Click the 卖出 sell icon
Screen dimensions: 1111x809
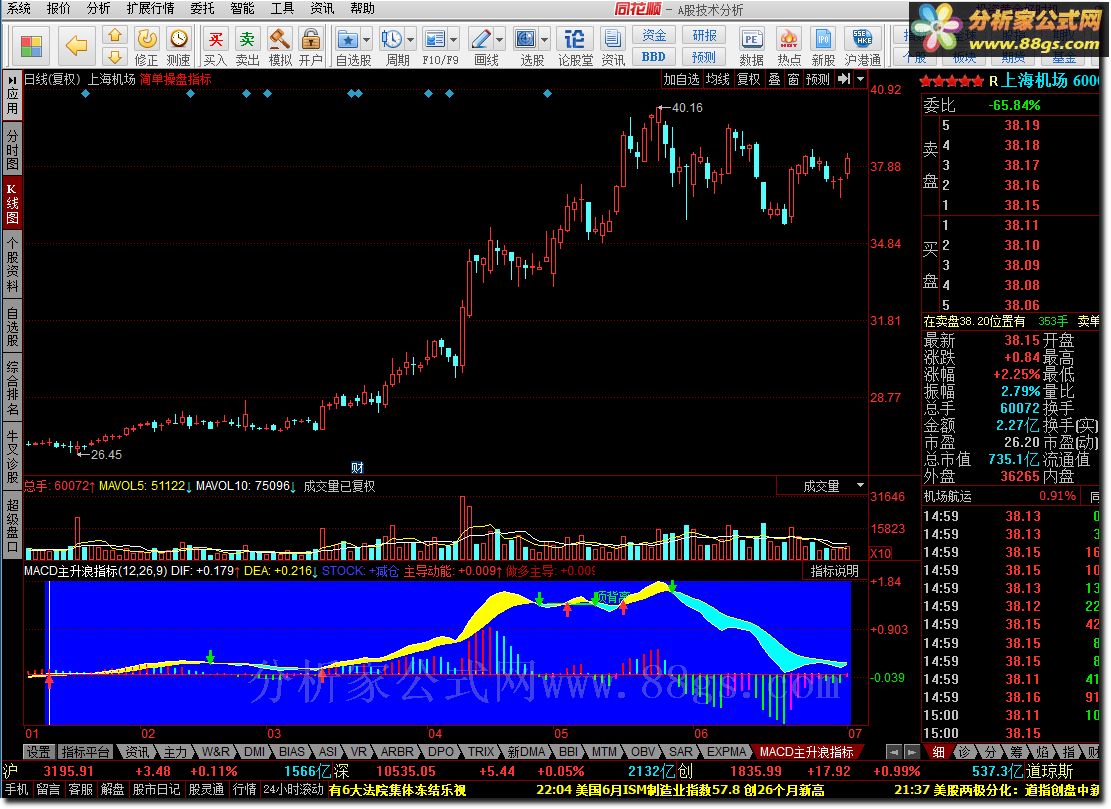247,47
